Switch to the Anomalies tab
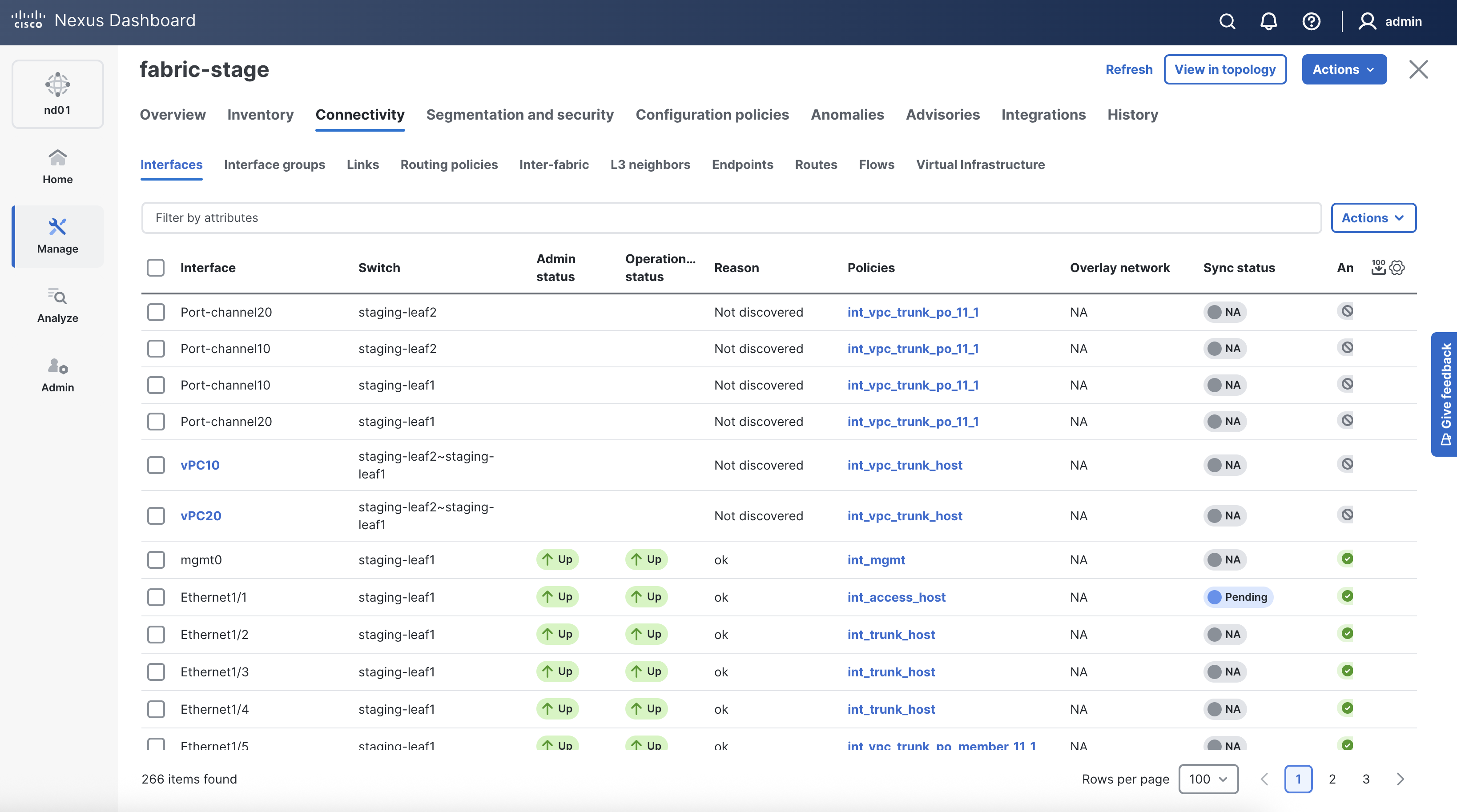Image resolution: width=1457 pixels, height=812 pixels. [x=847, y=115]
